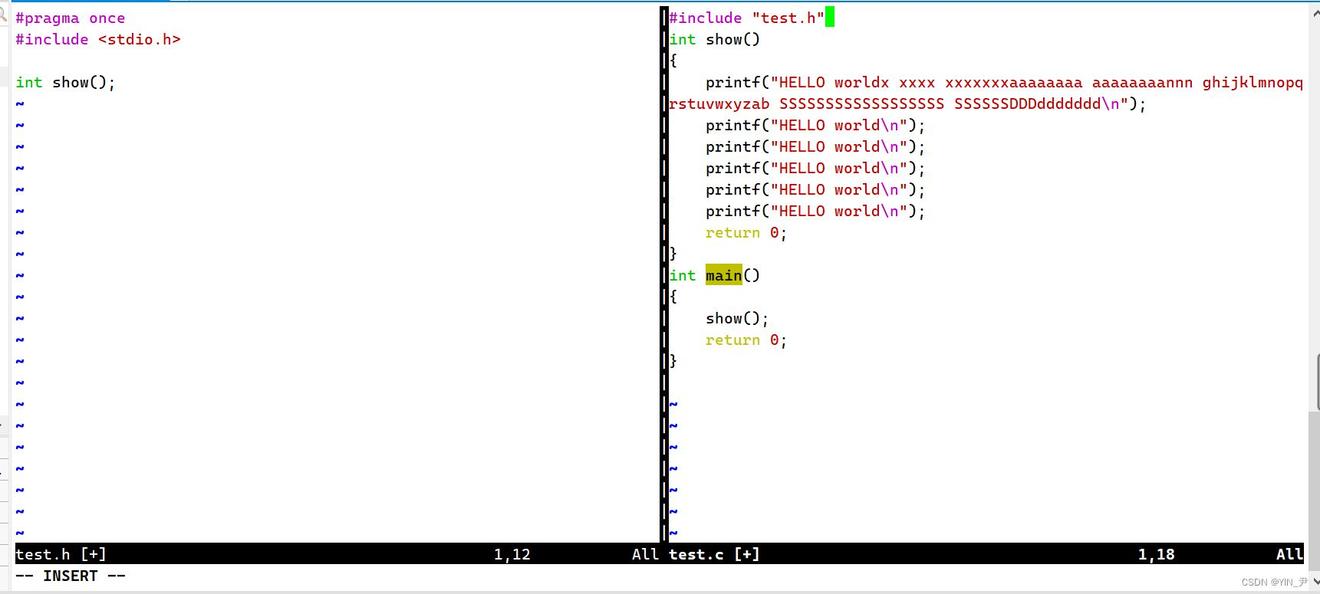Click the "#pragma once" line in test.h
Screen dimensions: 1320x594
coord(70,18)
